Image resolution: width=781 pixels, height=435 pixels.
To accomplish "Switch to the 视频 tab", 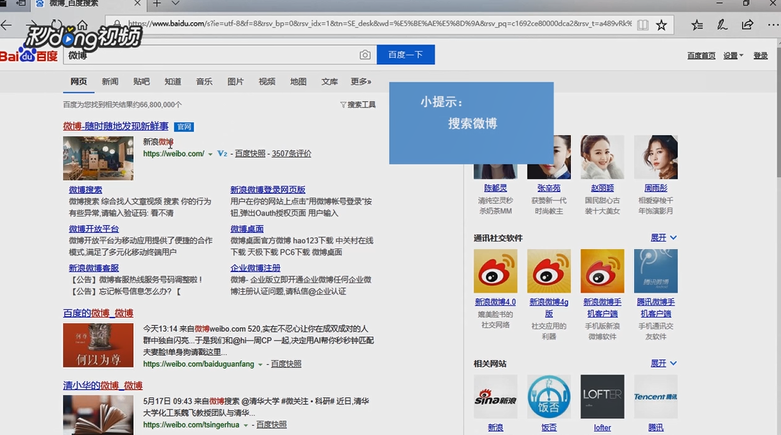I will 267,81.
